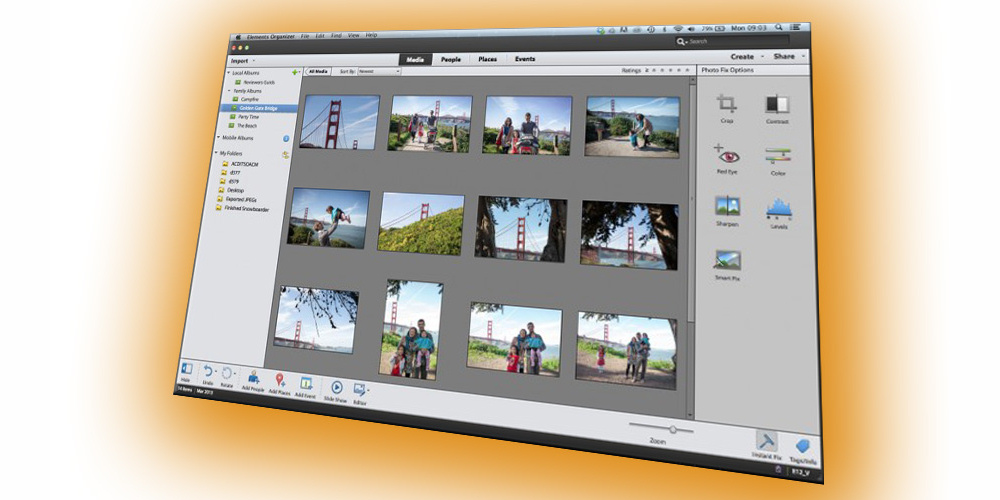Open the Sort By dropdown
The image size is (1000, 500).
point(379,72)
